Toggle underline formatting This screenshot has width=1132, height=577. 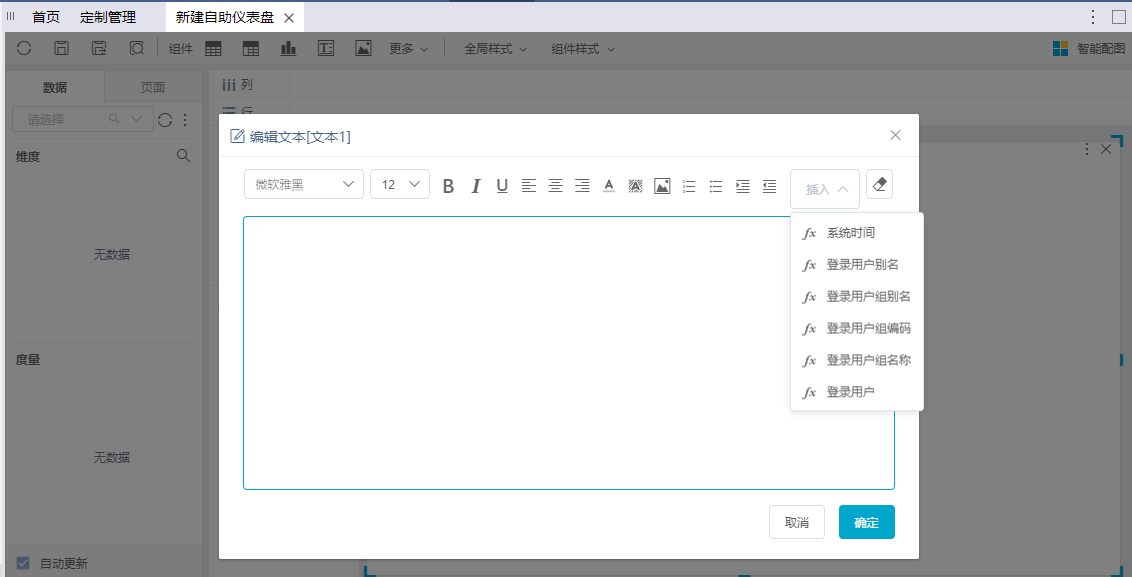point(502,186)
